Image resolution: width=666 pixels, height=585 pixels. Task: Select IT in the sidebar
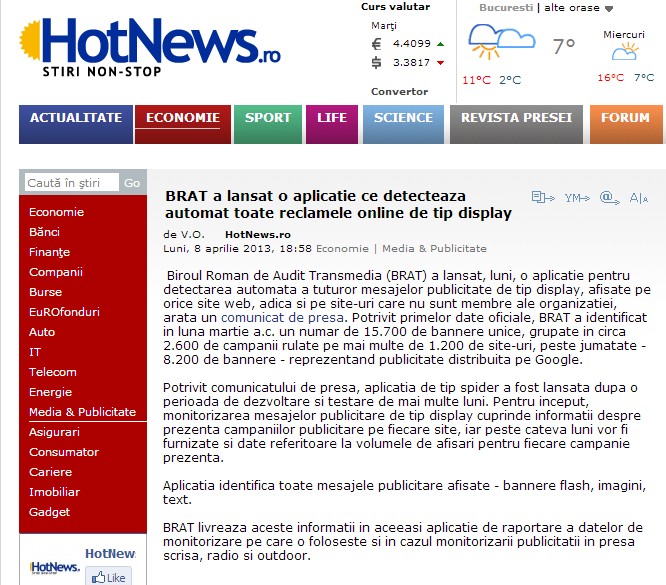[35, 352]
